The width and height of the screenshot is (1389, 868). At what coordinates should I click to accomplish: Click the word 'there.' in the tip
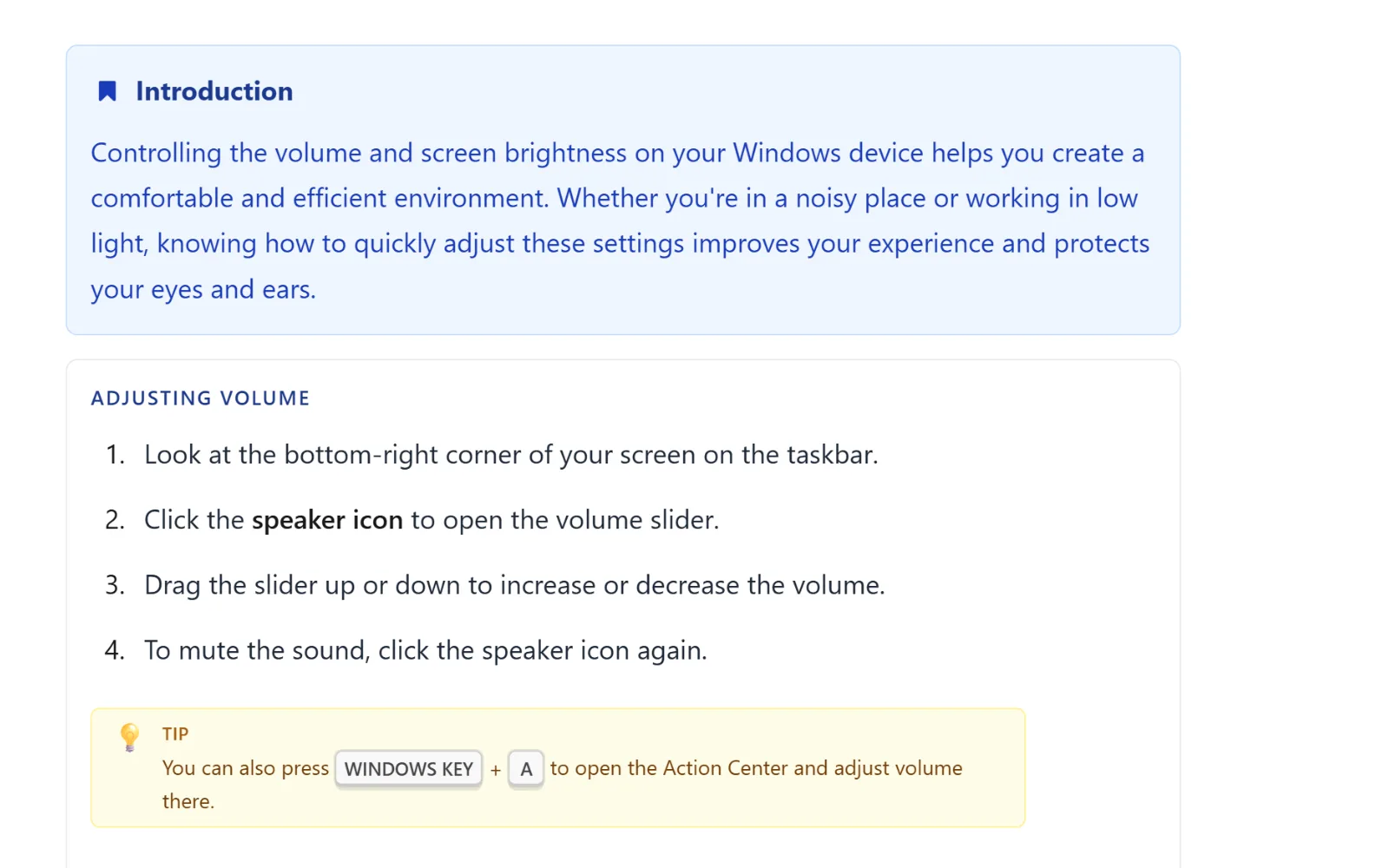point(188,801)
